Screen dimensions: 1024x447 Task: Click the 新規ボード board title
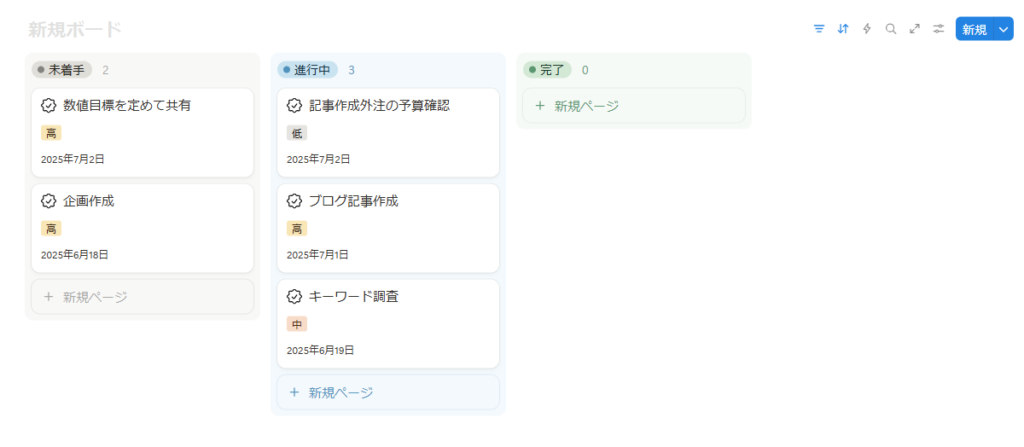click(75, 30)
